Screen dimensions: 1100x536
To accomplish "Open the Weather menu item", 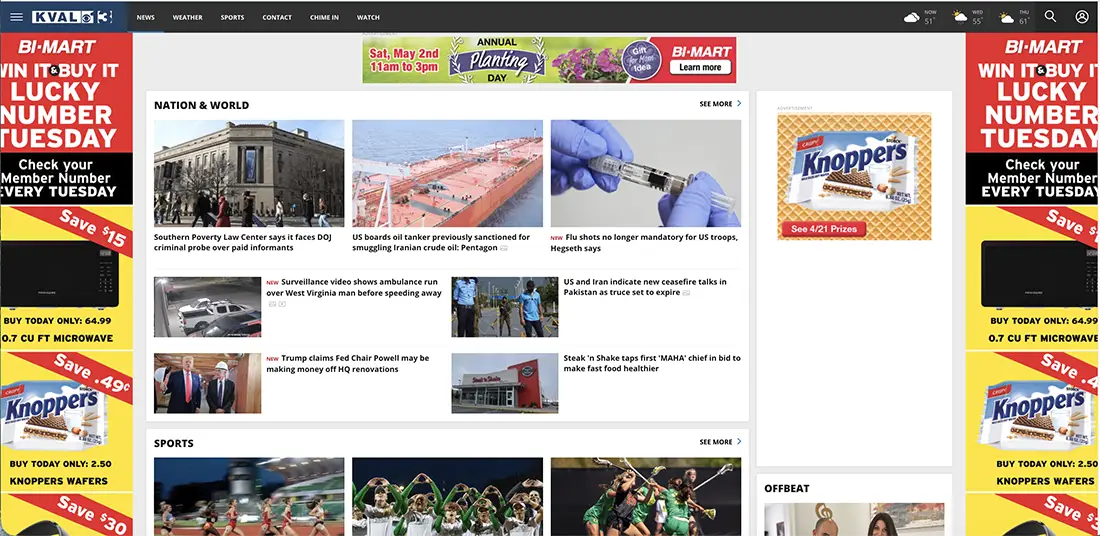I will (x=187, y=18).
